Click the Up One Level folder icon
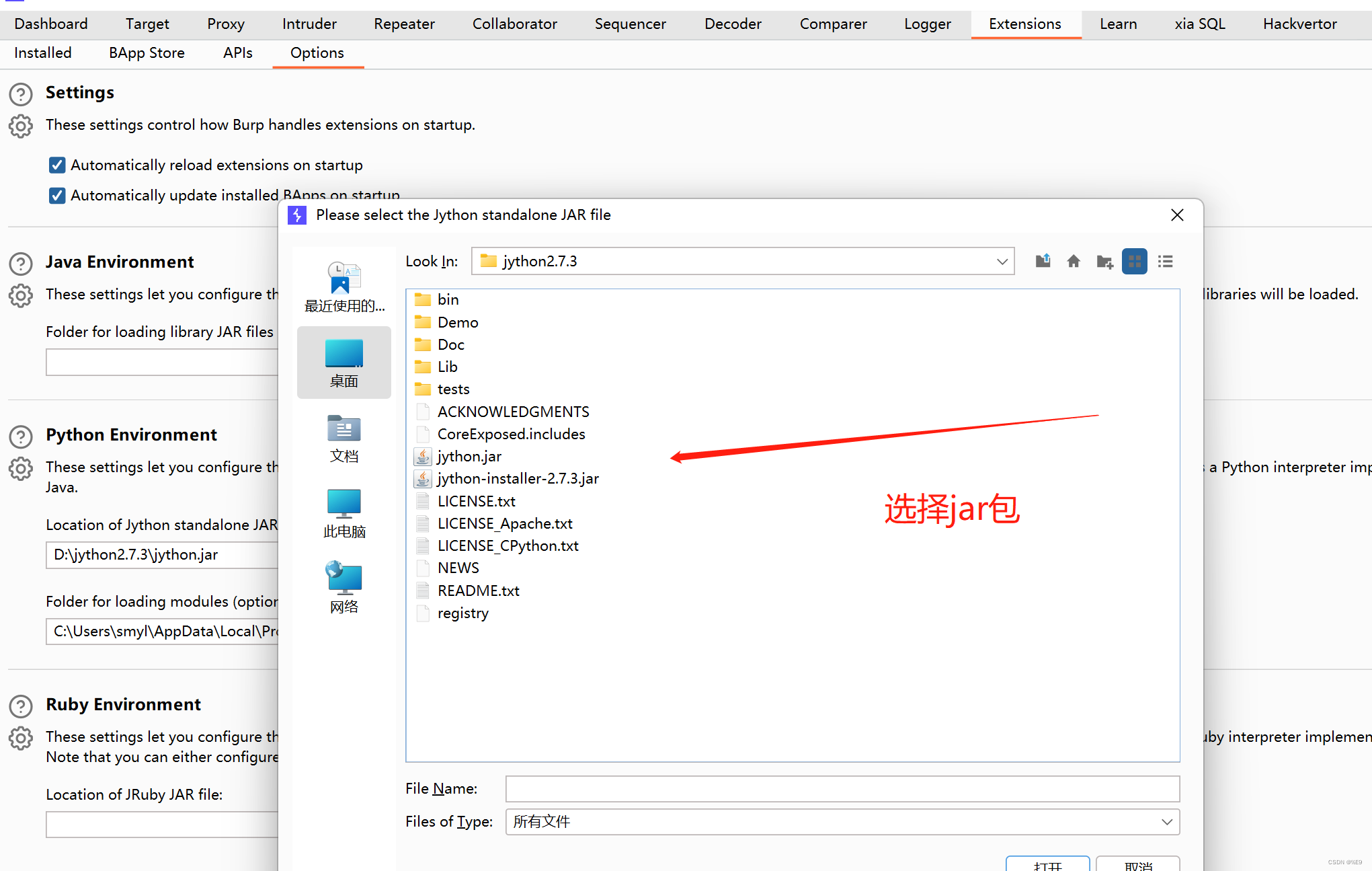 click(1043, 261)
